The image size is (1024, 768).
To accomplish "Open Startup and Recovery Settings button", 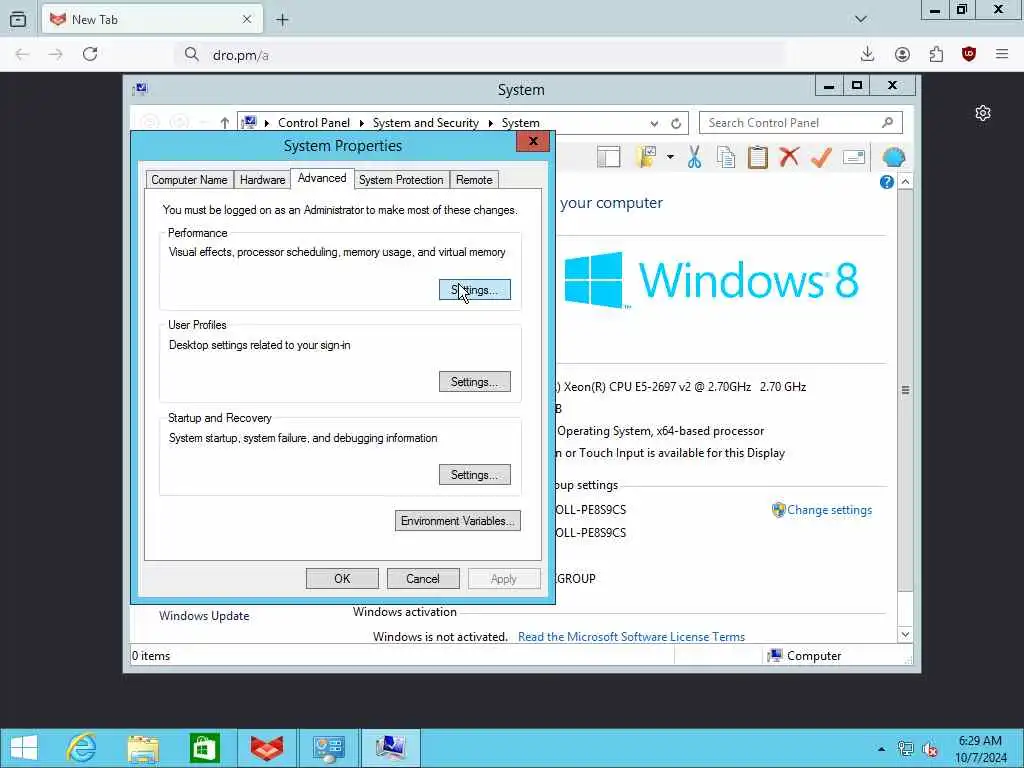I will (475, 475).
